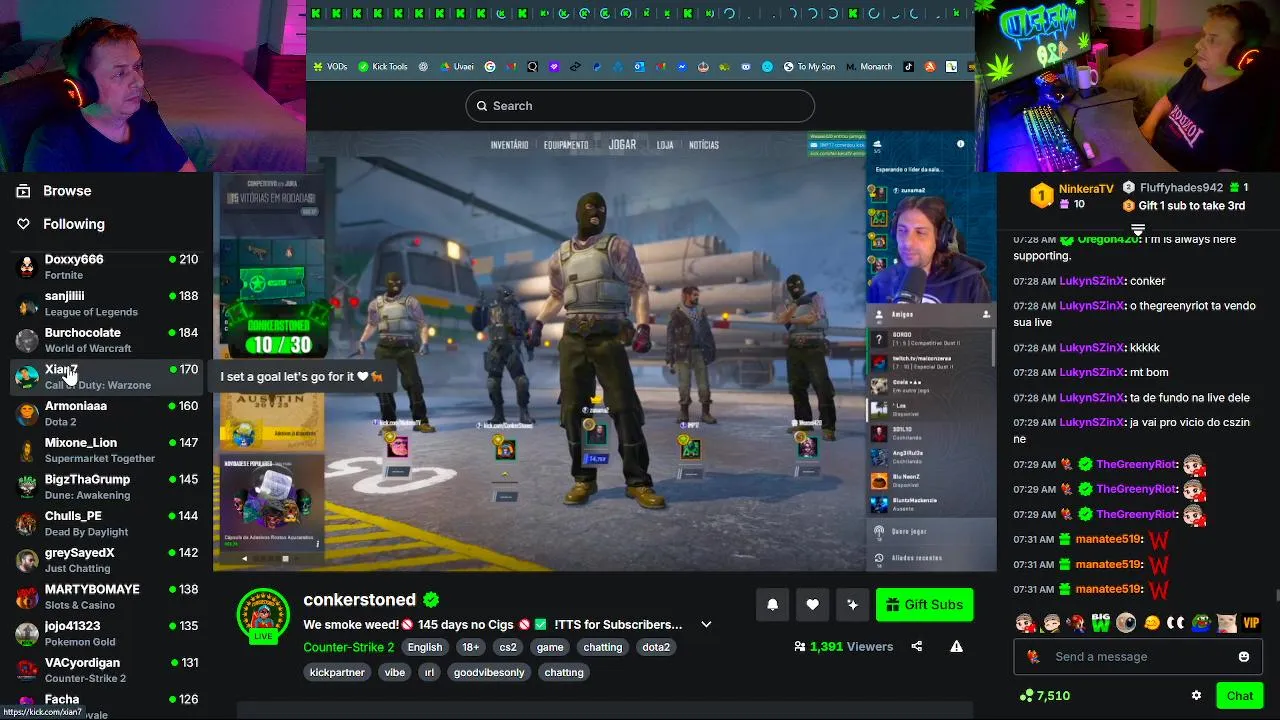Click the English tag
Image resolution: width=1280 pixels, height=720 pixels.
tap(424, 647)
